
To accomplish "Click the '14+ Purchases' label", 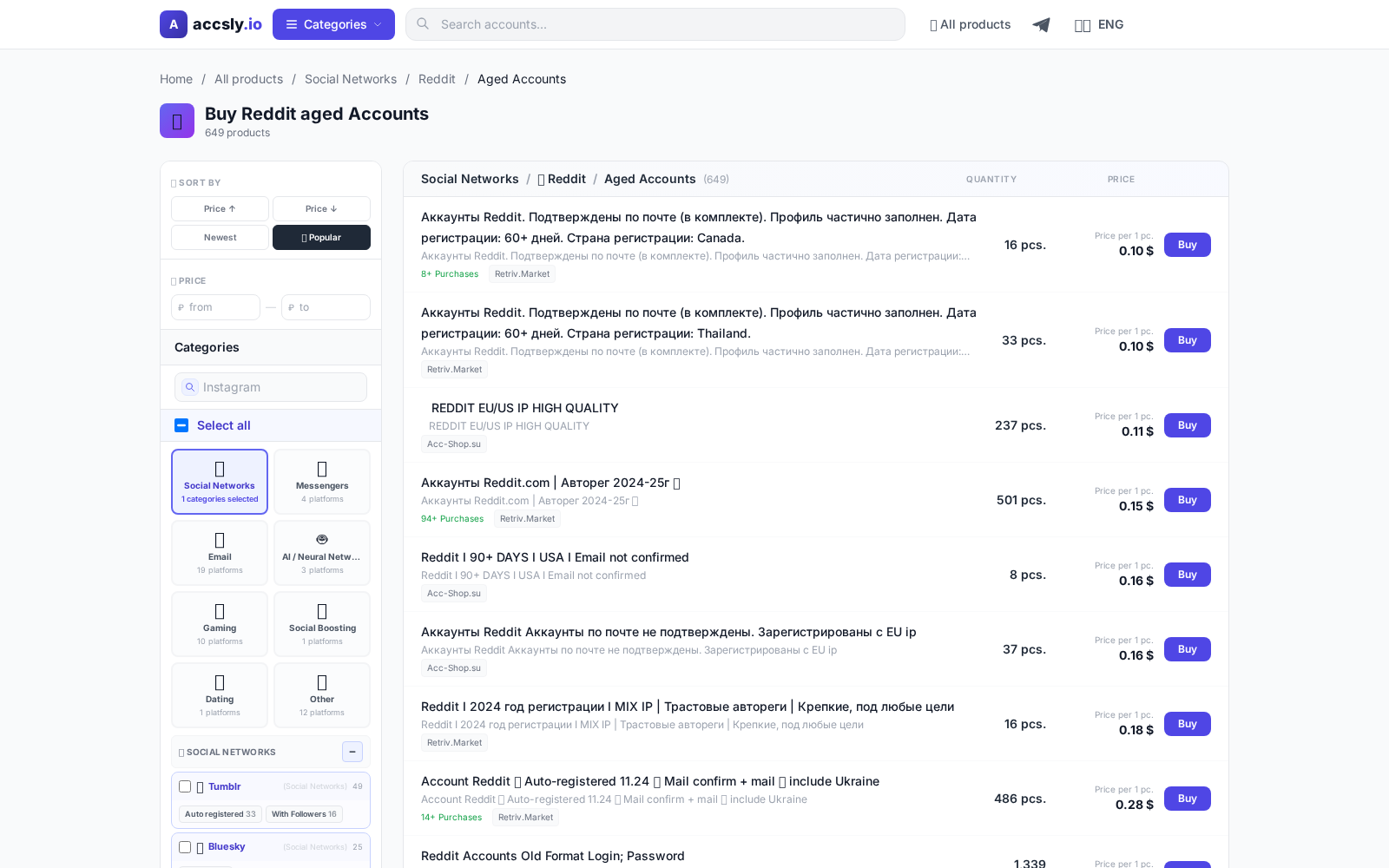I will pyautogui.click(x=451, y=818).
